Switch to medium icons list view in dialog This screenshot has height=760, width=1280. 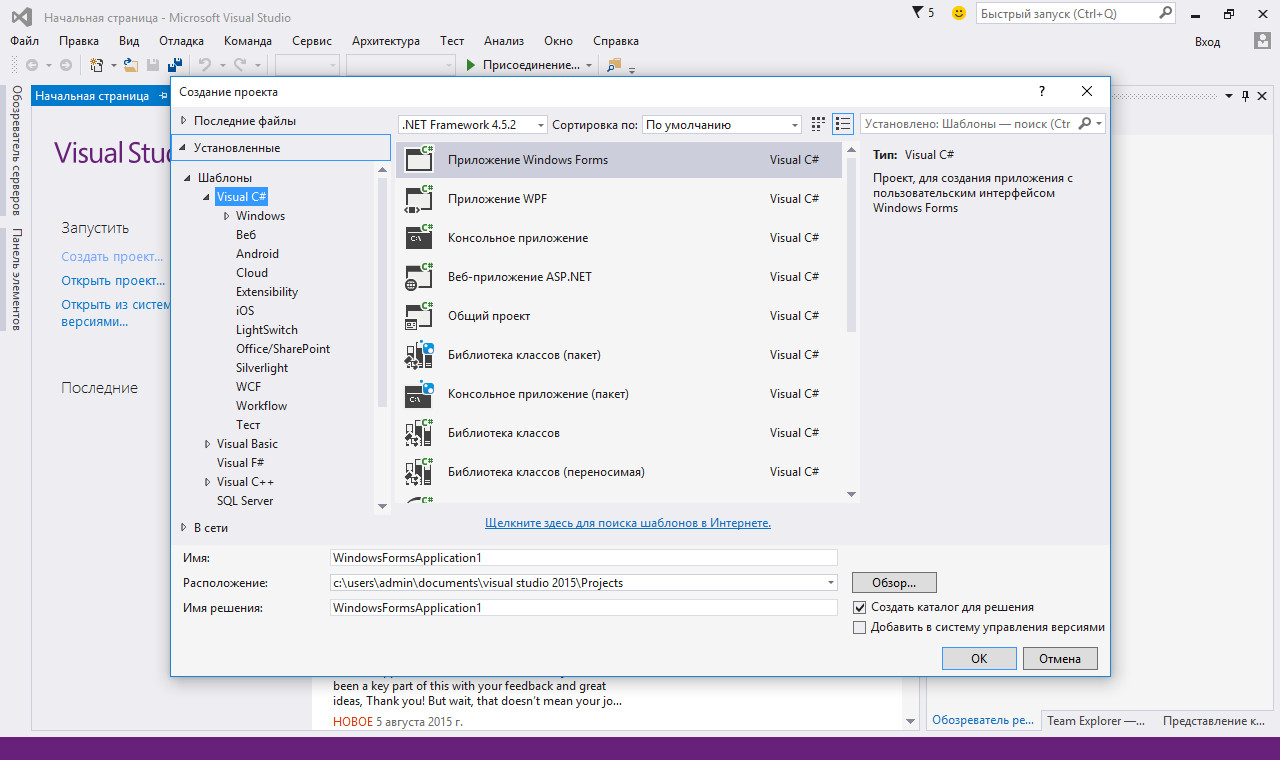click(843, 124)
